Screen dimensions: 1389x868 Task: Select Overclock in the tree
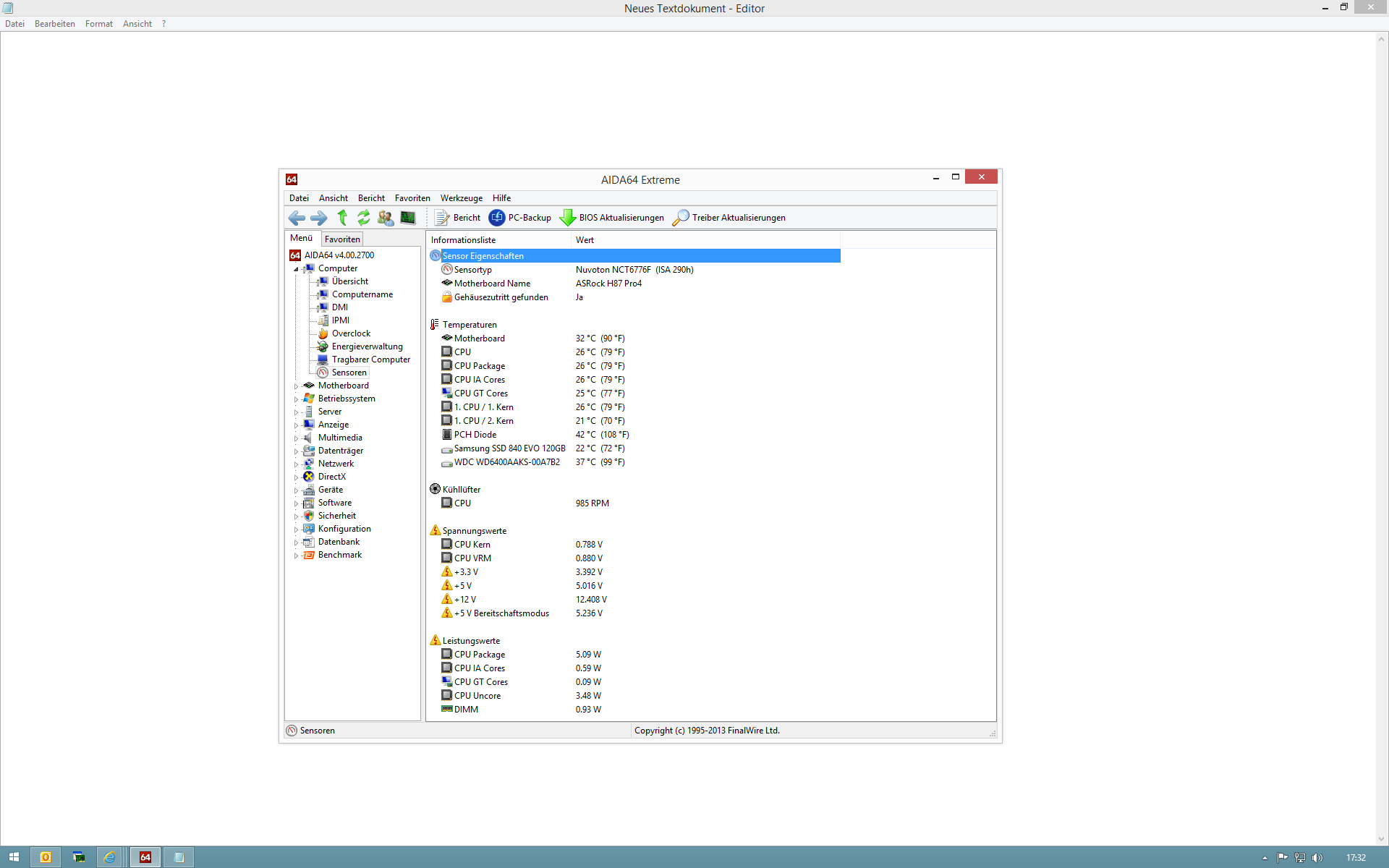351,333
